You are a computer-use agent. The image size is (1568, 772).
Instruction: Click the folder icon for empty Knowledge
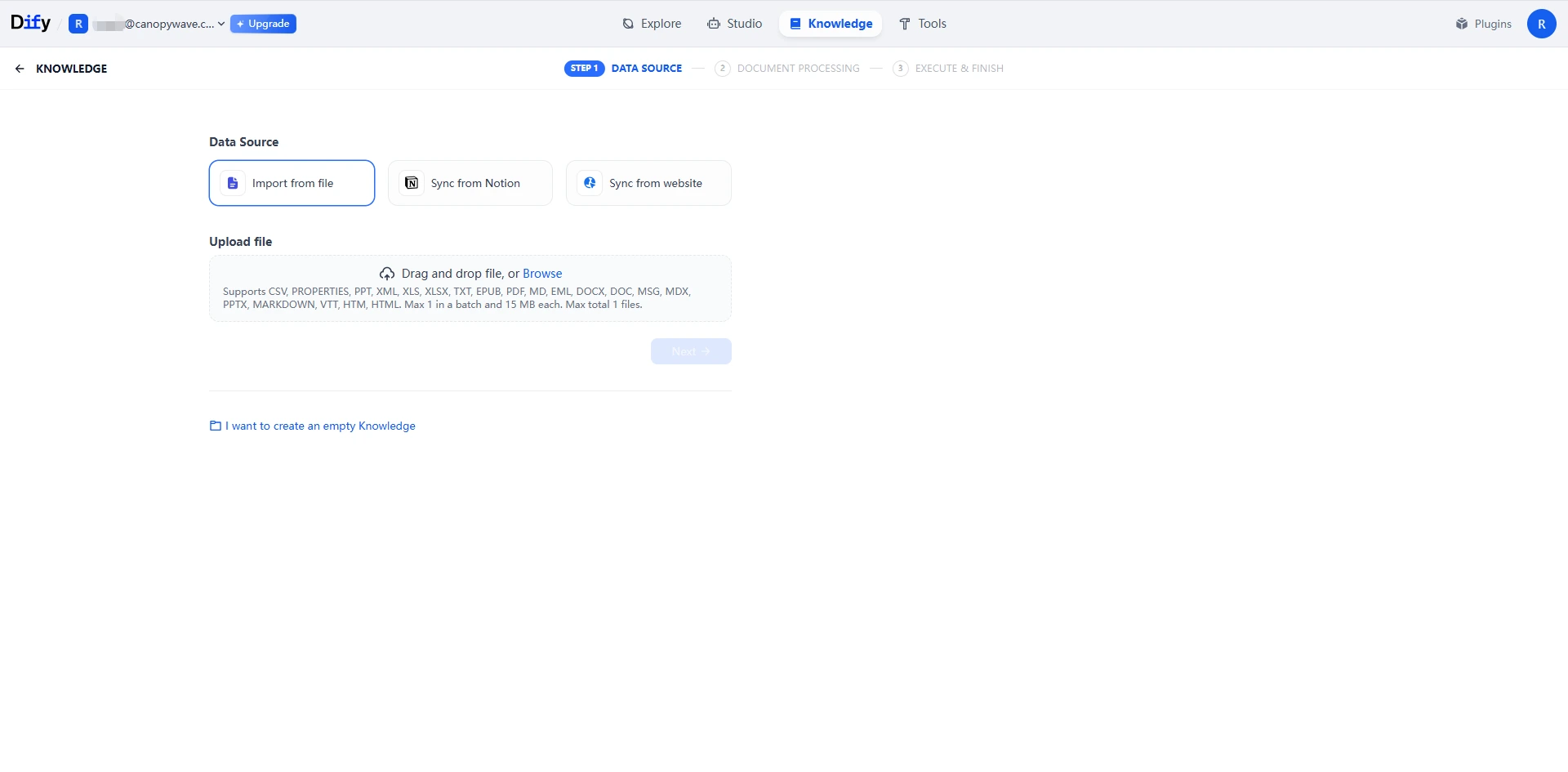(x=216, y=426)
